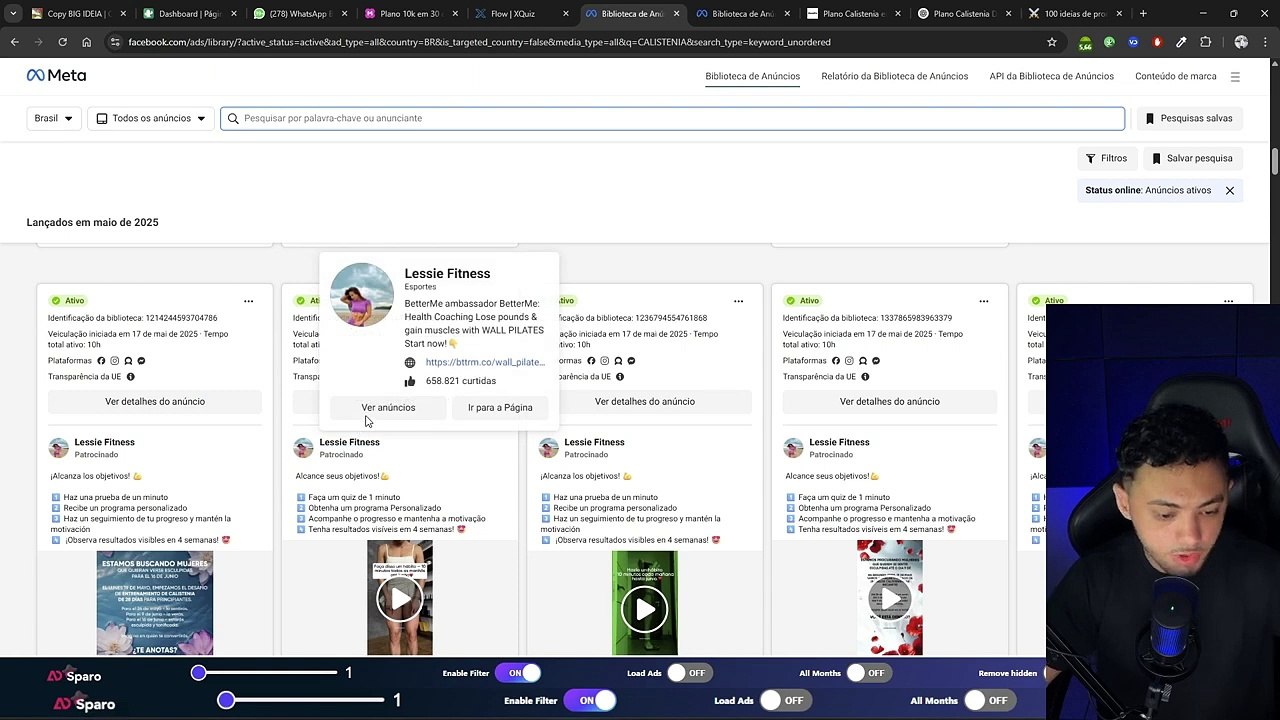
Task: Click Audience Network icon in ad 1214244593704786
Action: (128, 360)
